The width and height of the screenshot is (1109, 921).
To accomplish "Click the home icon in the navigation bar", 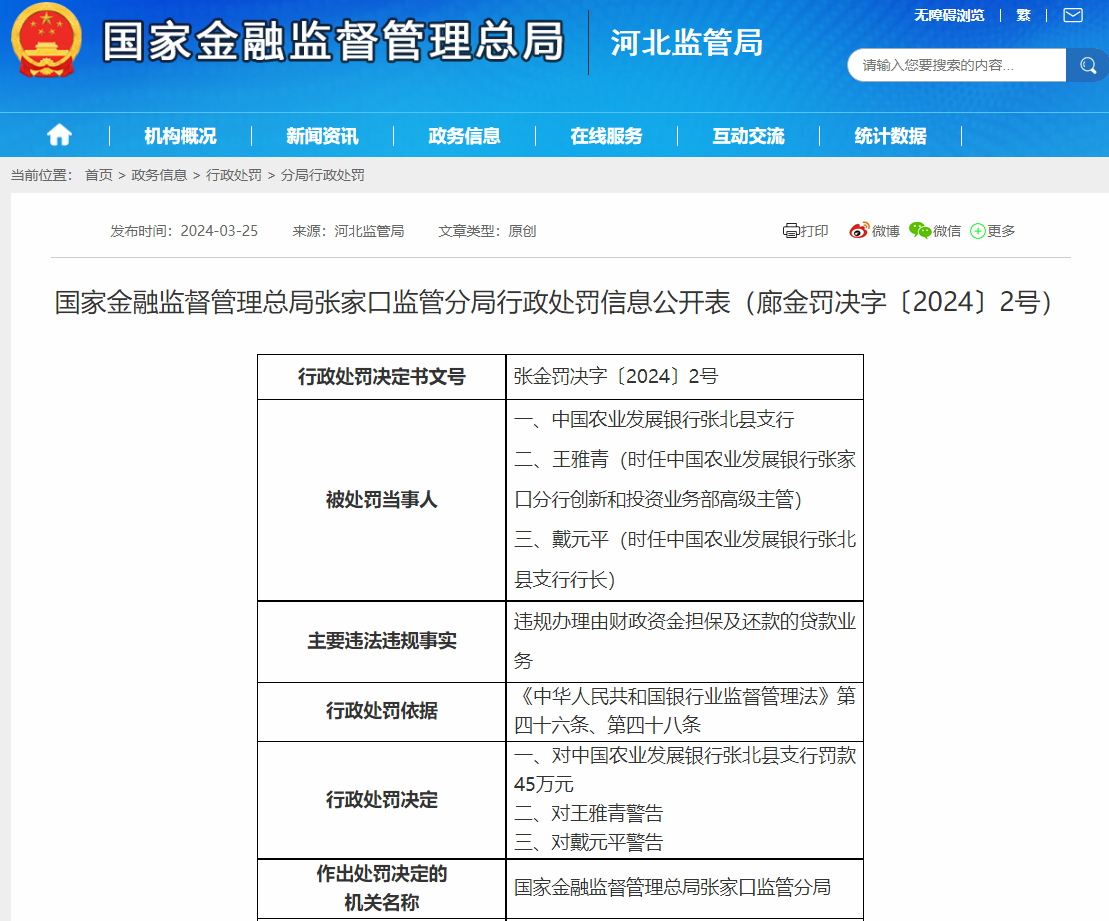I will (x=59, y=134).
